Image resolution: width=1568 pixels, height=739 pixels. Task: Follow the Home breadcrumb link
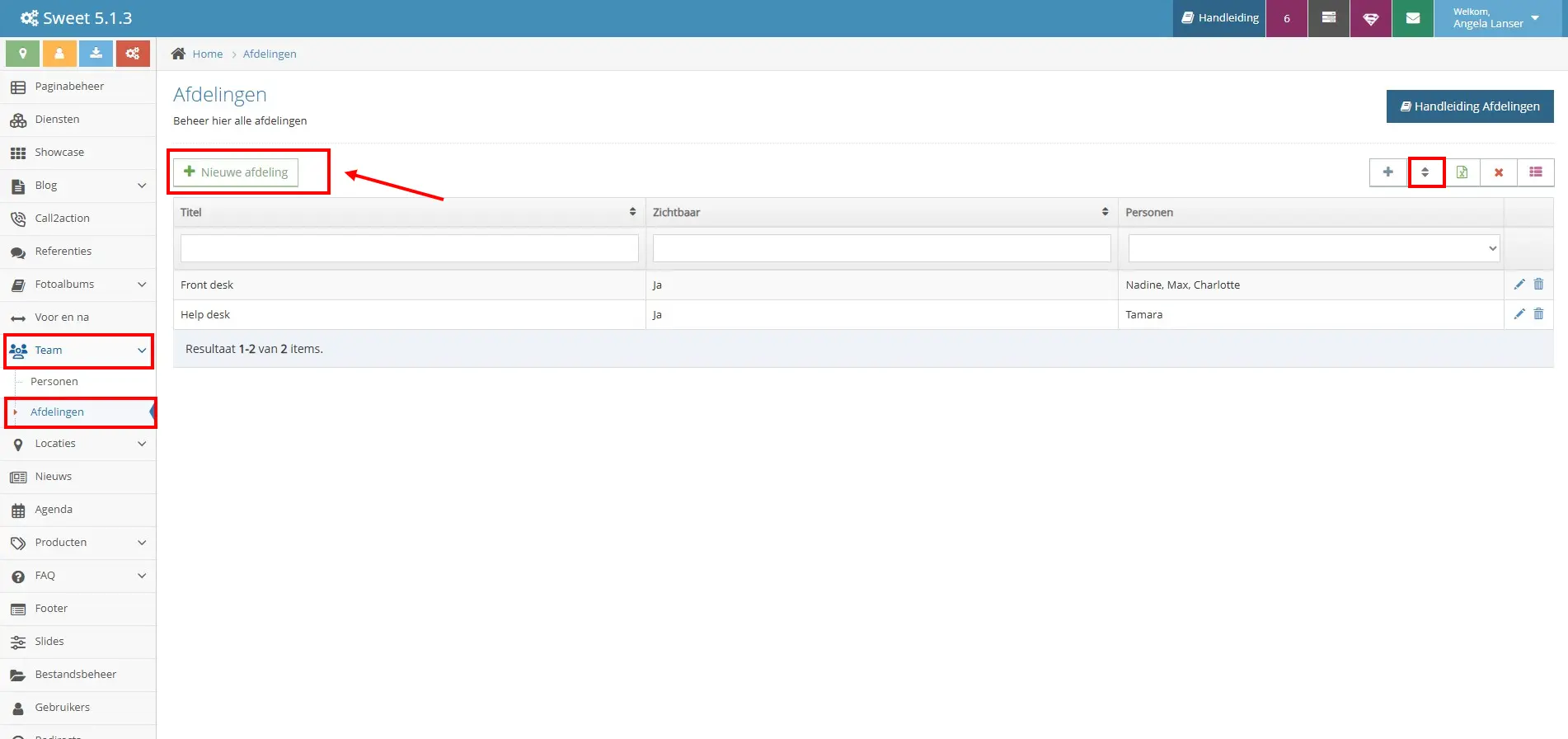tap(208, 54)
